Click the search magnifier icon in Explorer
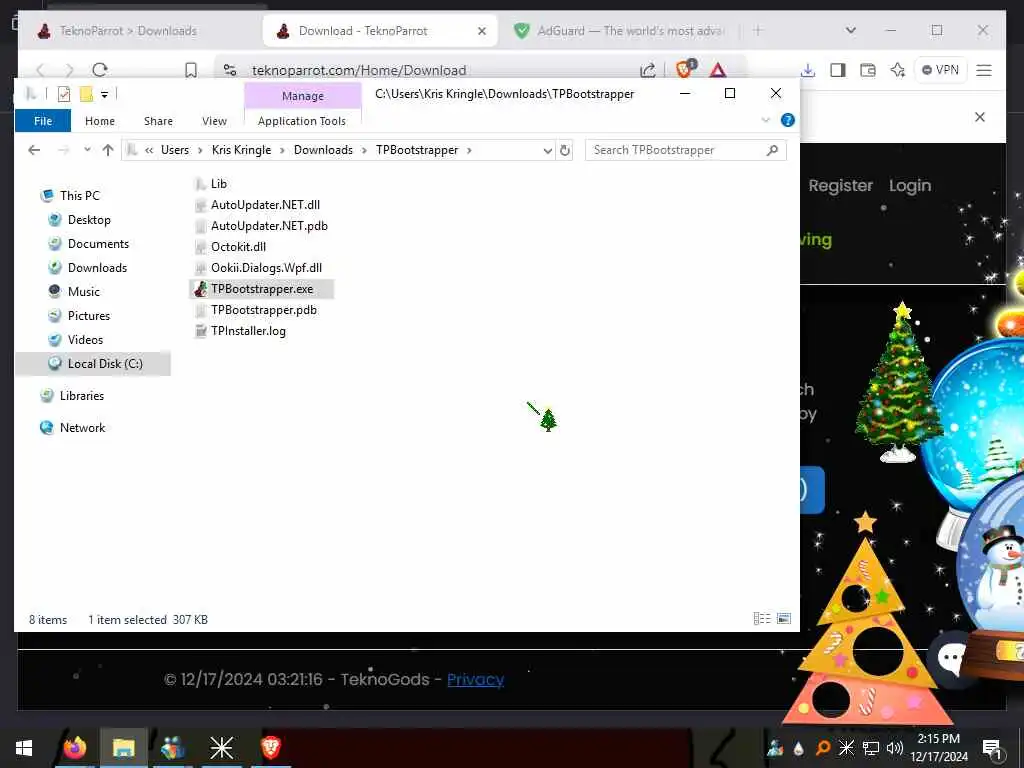The width and height of the screenshot is (1024, 768). point(773,150)
